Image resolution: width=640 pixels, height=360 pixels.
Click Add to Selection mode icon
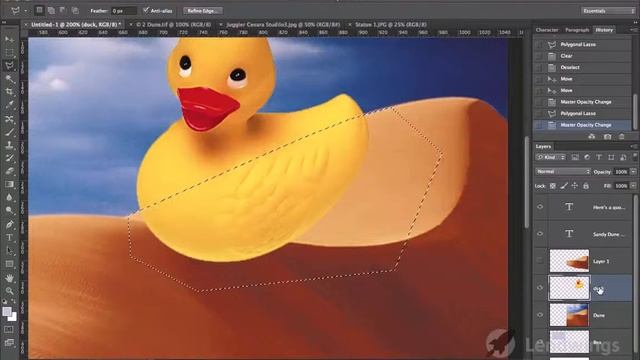coord(51,11)
